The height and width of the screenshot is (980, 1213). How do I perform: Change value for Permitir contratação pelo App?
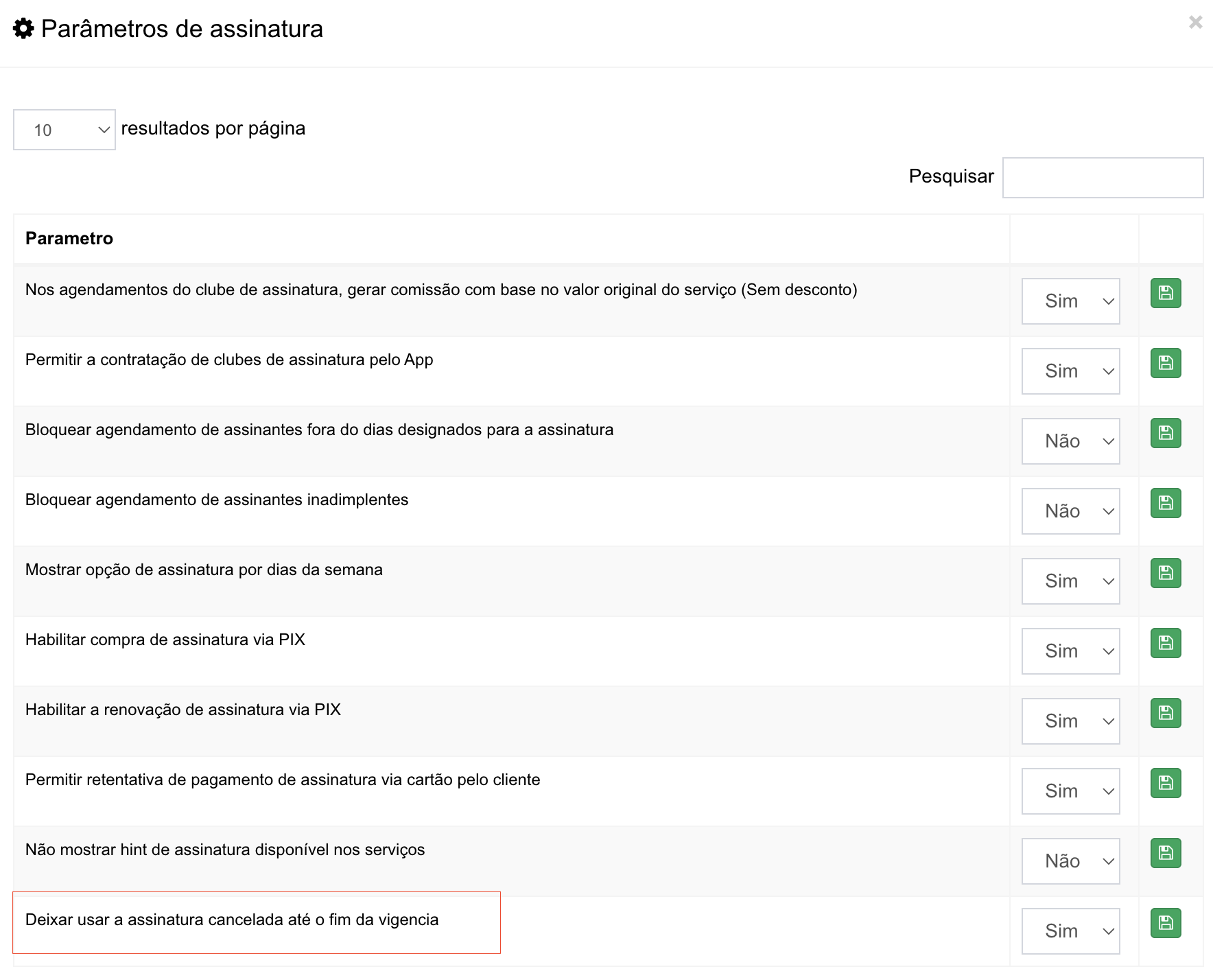[1070, 371]
